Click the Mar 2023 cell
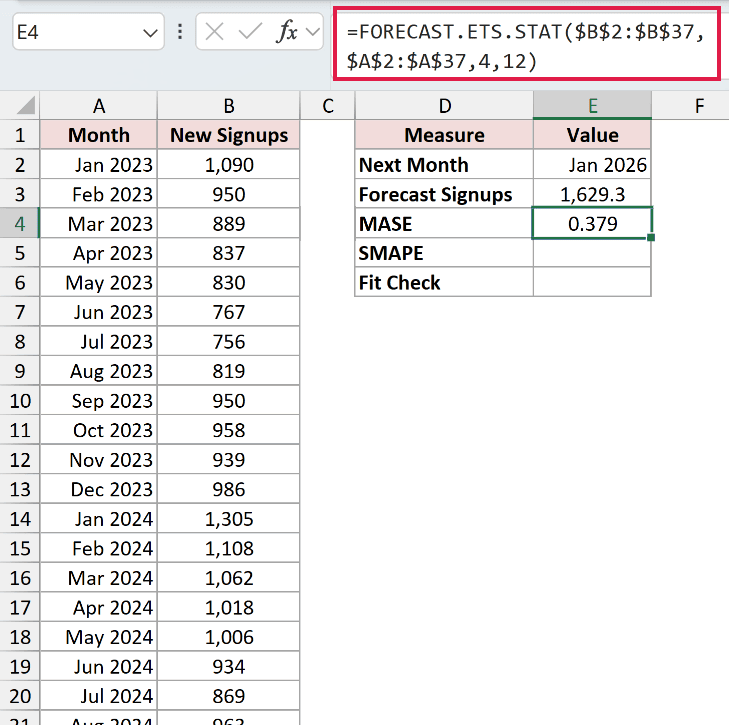 coord(99,224)
